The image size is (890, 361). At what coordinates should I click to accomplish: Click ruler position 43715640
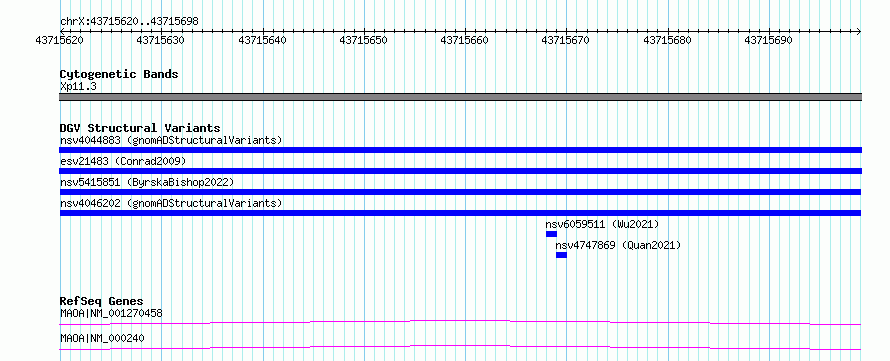[x=262, y=40]
